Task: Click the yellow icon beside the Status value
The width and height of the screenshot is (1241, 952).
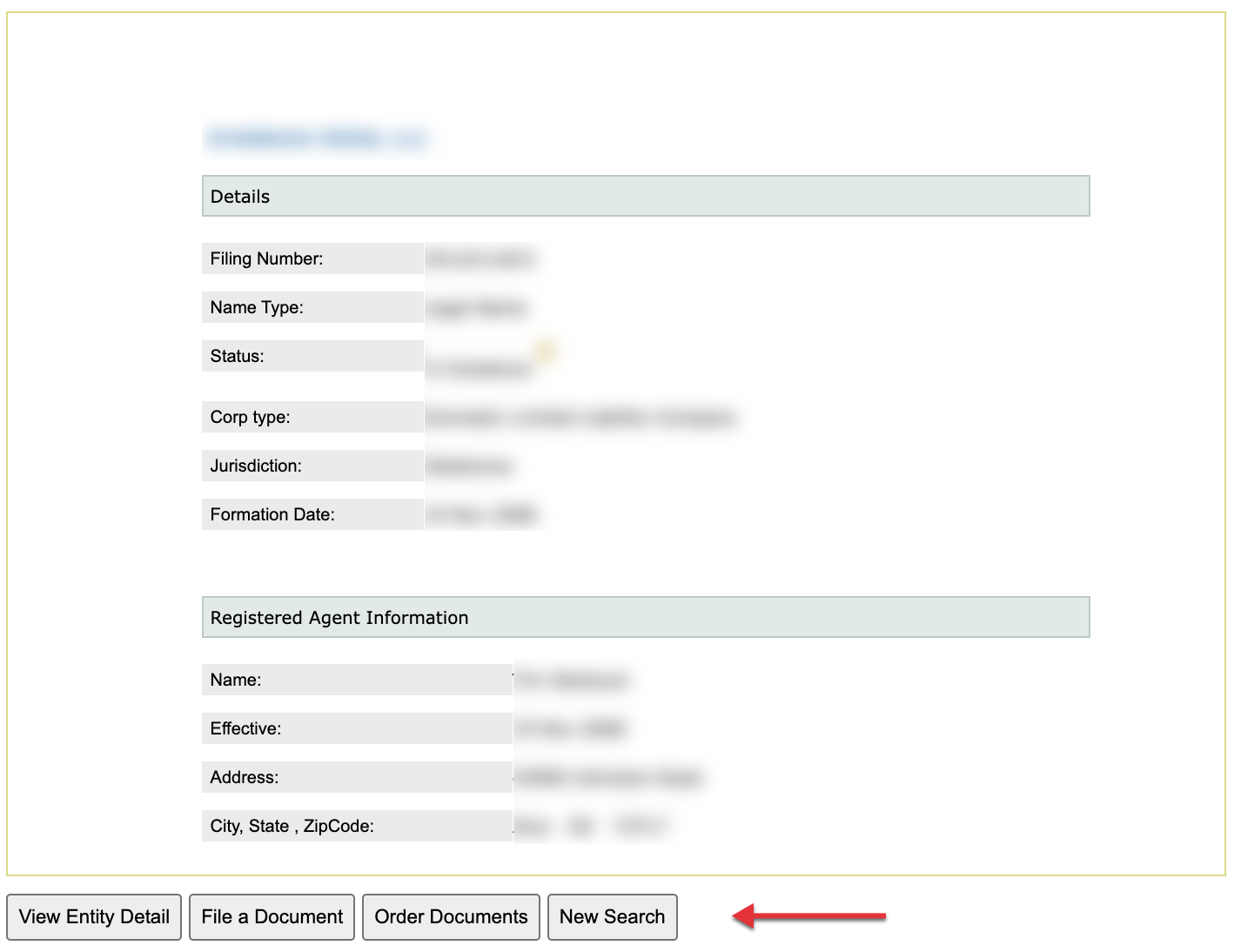Action: 546,351
